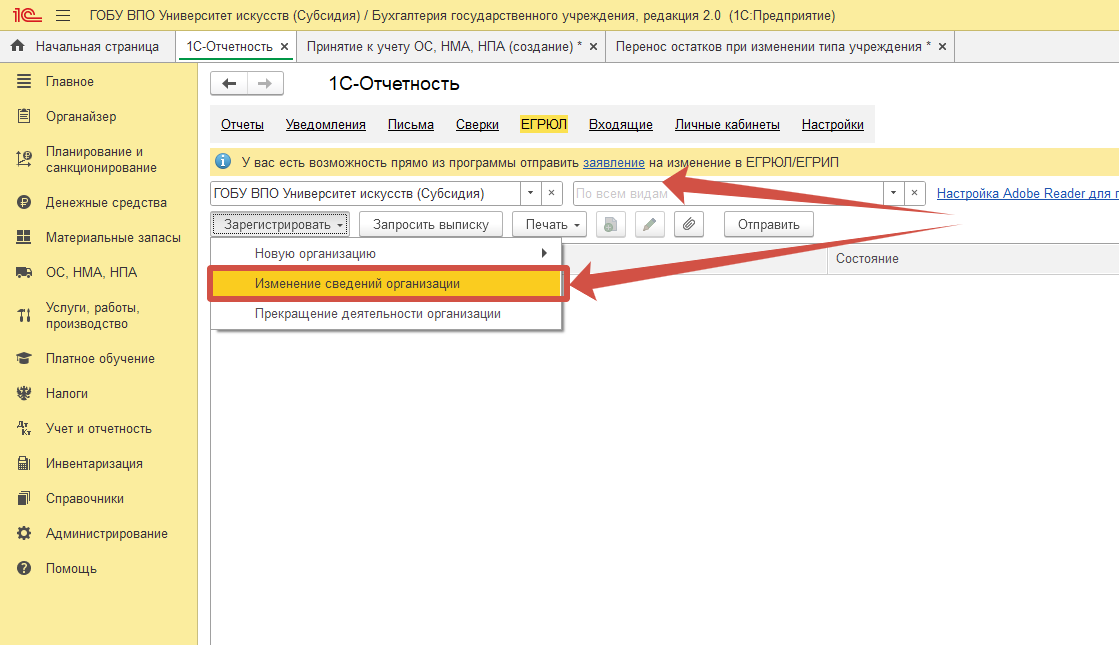
Task: Open the Личные кабинеты section link
Action: click(x=727, y=125)
